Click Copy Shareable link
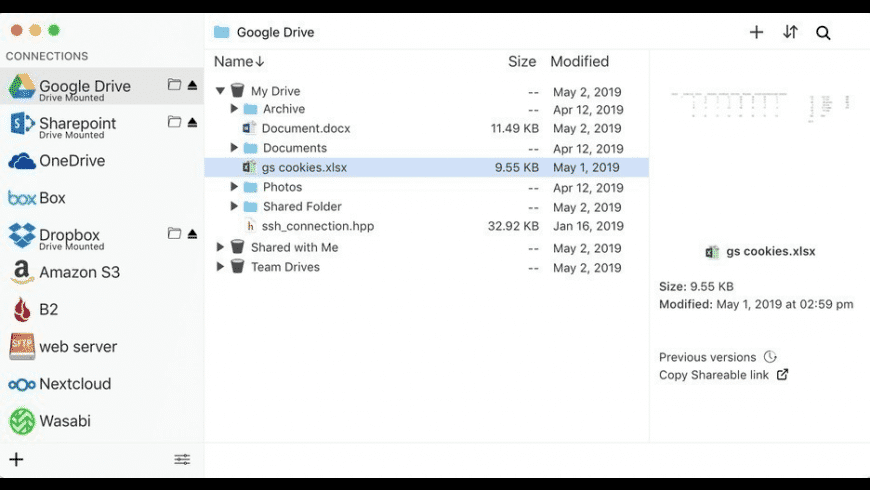Screen dimensions: 870x490 point(714,375)
